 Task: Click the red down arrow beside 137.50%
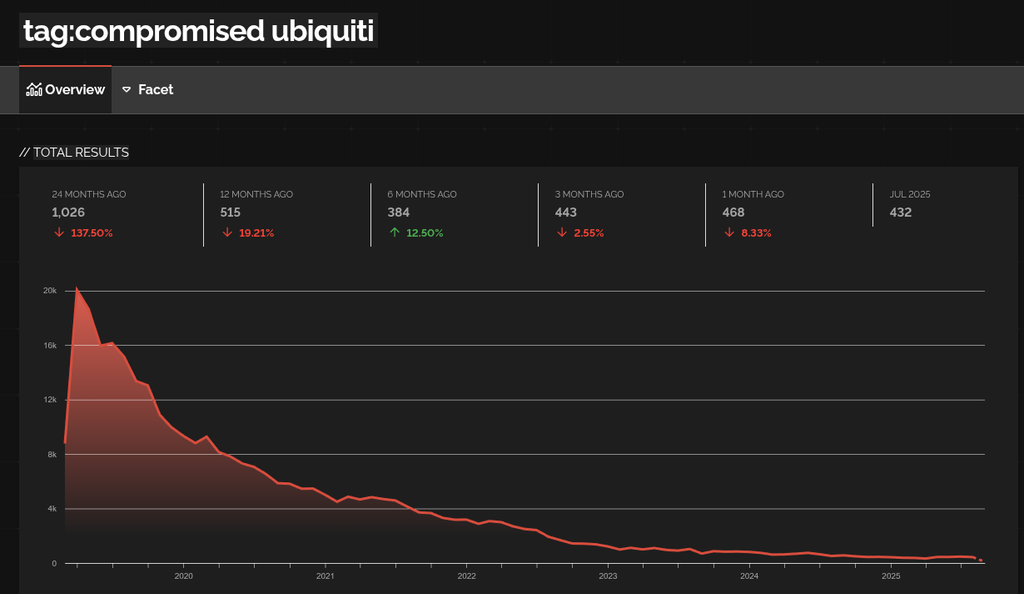[x=59, y=233]
